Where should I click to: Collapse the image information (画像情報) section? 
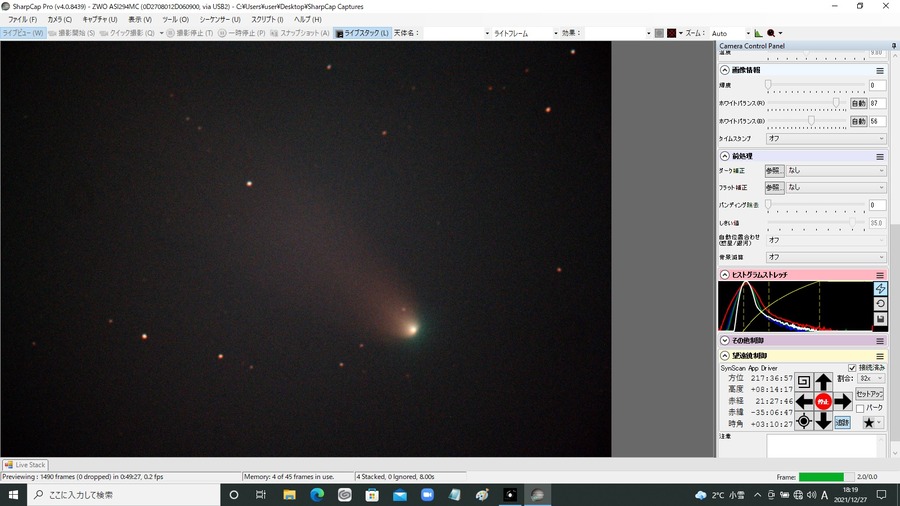click(724, 70)
